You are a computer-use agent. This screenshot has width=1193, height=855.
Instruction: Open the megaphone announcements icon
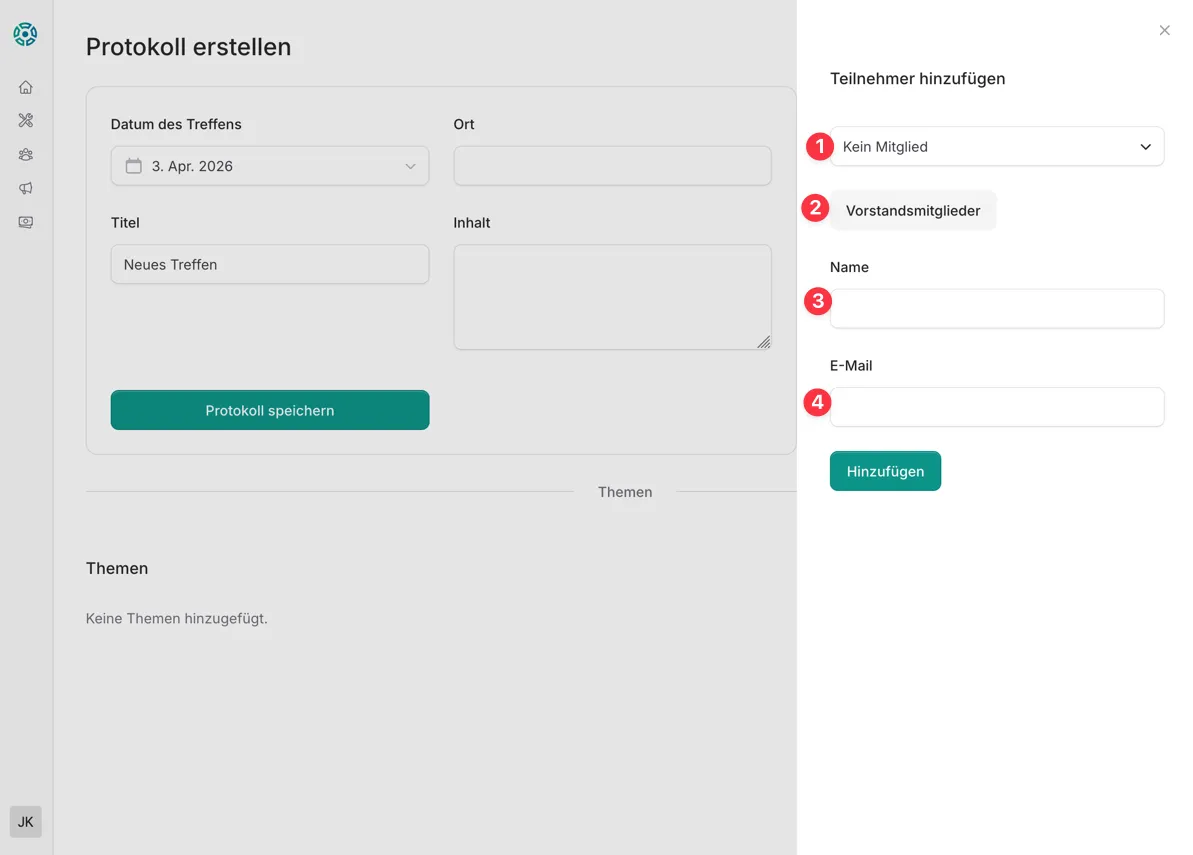click(26, 189)
